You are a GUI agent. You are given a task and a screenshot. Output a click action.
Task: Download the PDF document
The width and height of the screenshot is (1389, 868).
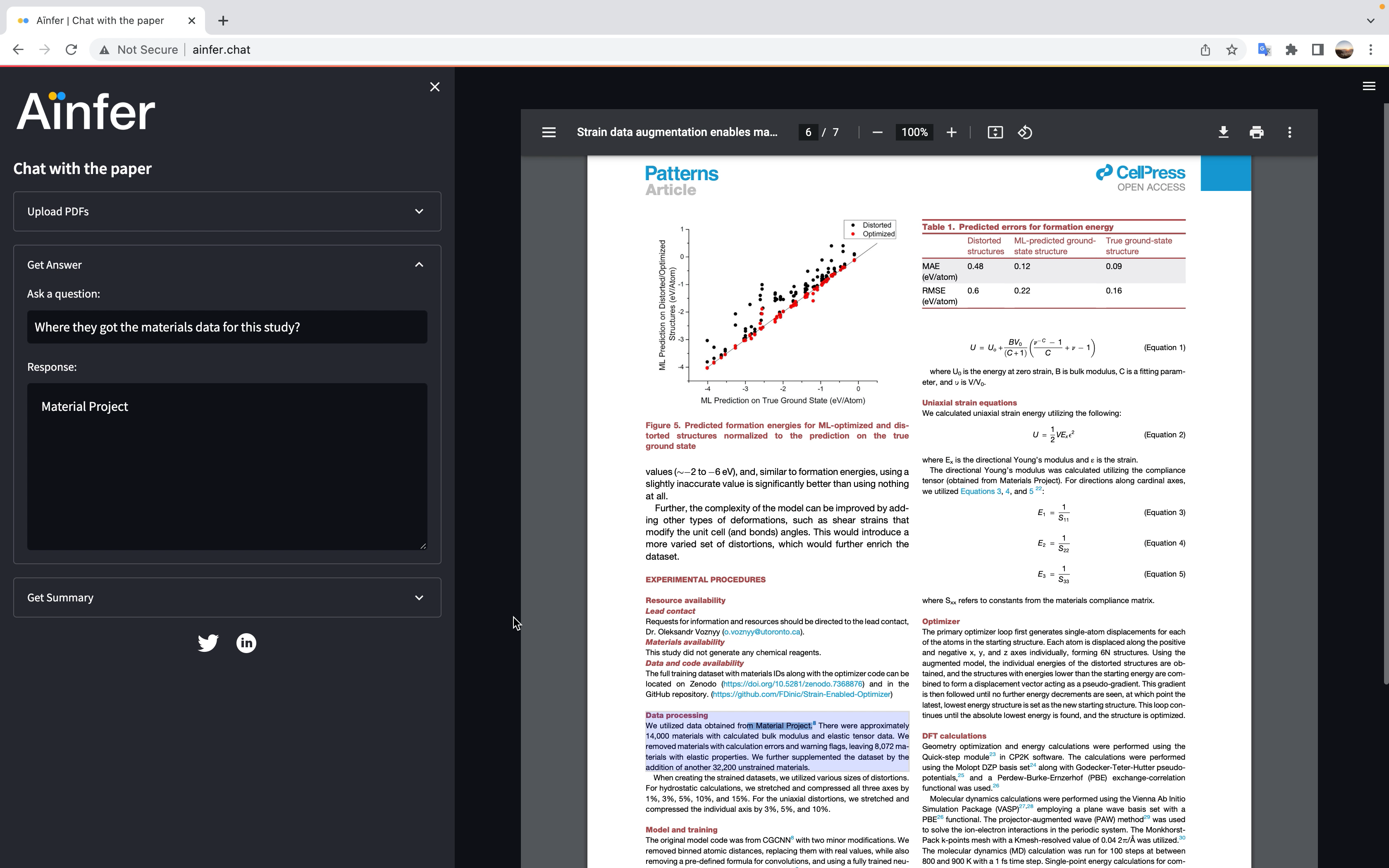click(1223, 133)
